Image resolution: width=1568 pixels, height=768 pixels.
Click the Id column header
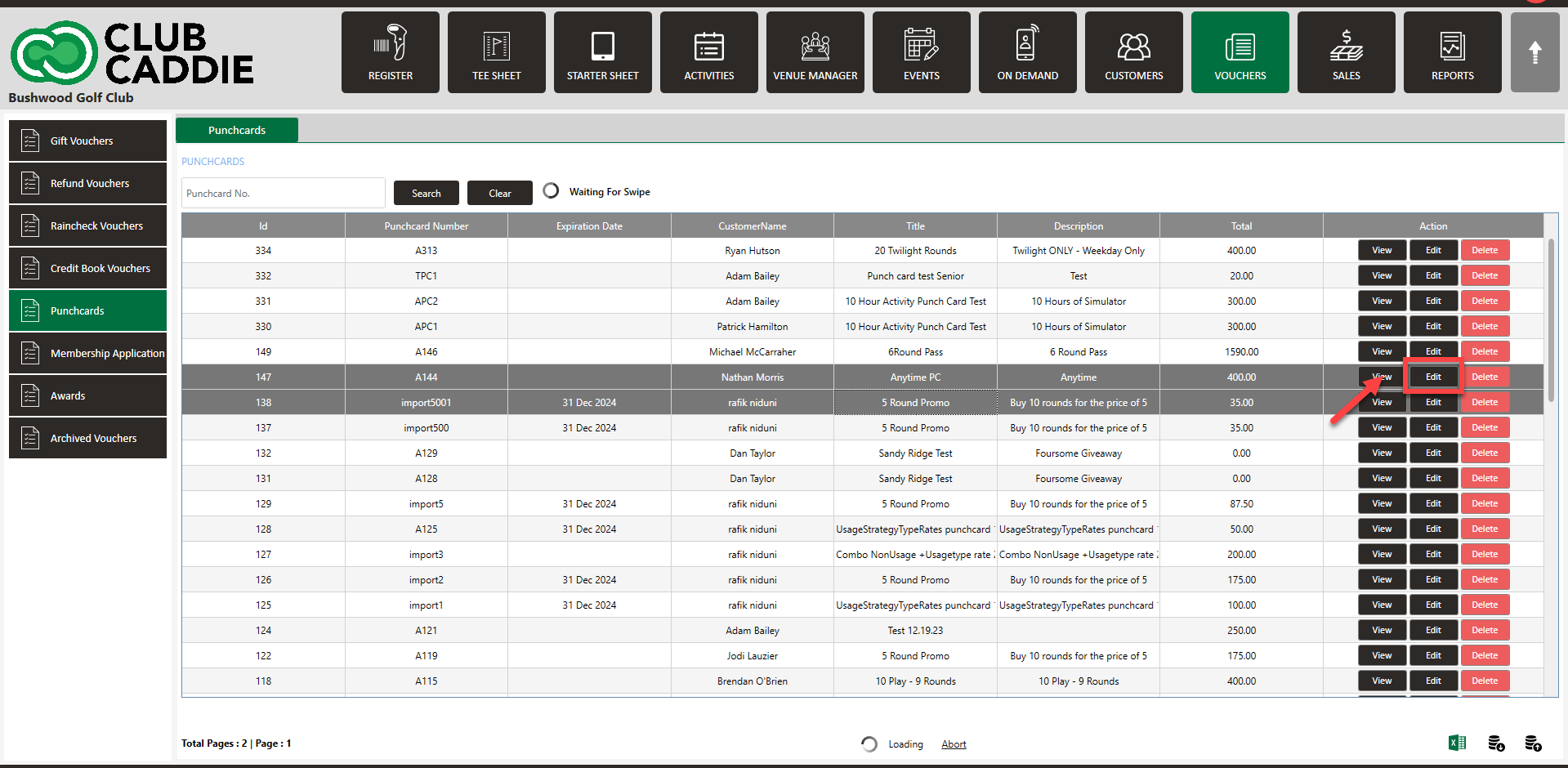tap(263, 226)
